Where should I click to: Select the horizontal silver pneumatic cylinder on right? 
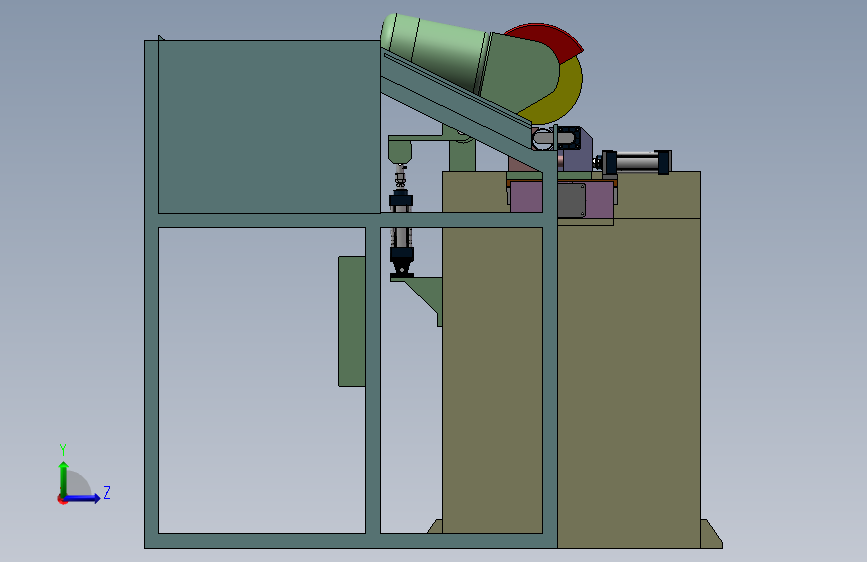tap(636, 162)
